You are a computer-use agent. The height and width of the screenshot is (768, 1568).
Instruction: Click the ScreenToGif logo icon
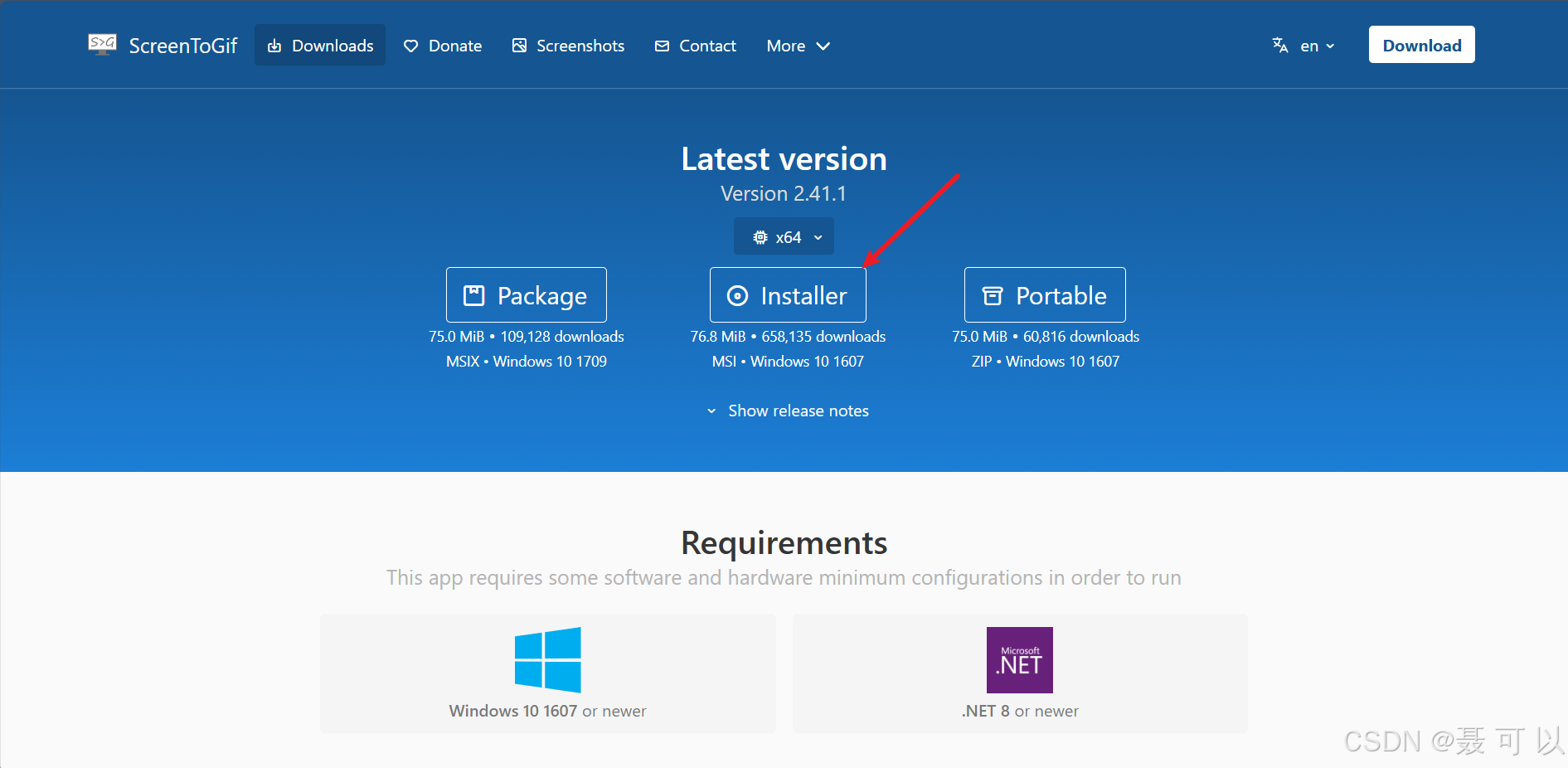(x=102, y=45)
